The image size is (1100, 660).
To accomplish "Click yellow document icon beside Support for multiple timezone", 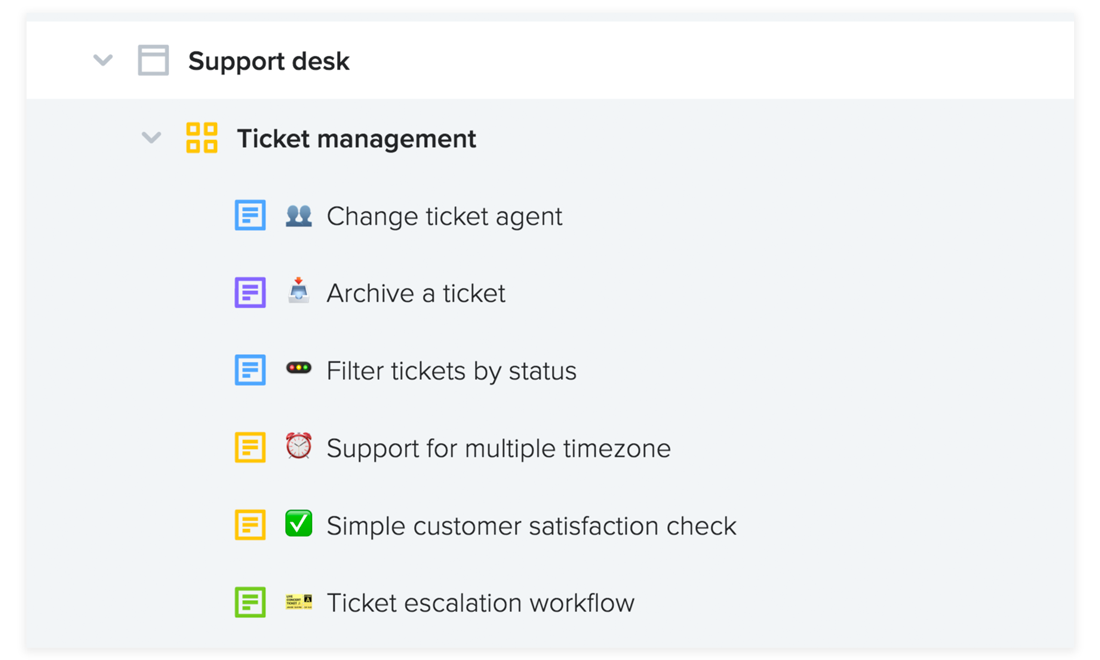I will (250, 447).
